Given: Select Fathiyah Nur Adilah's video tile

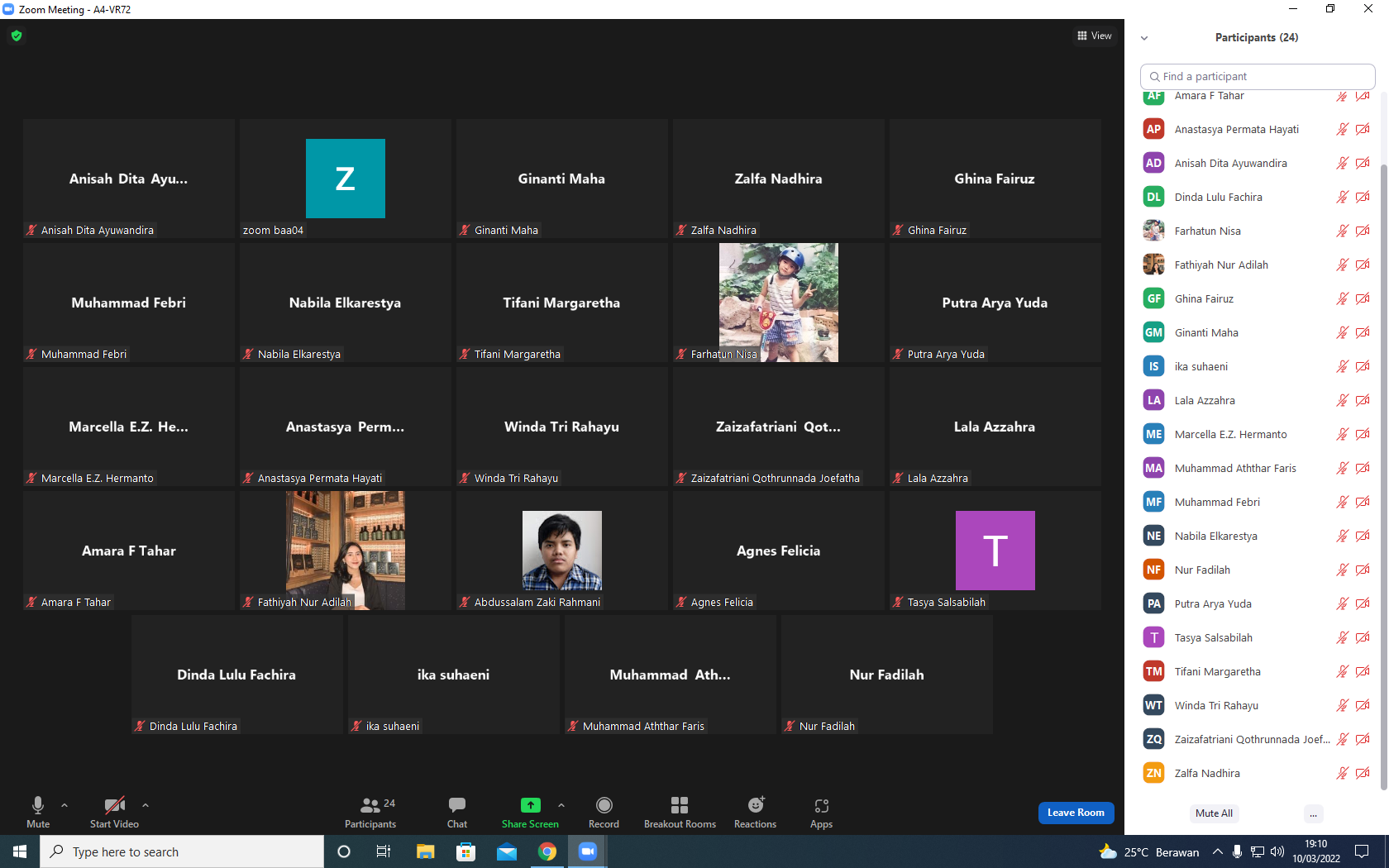Looking at the screenshot, I should click(x=346, y=551).
